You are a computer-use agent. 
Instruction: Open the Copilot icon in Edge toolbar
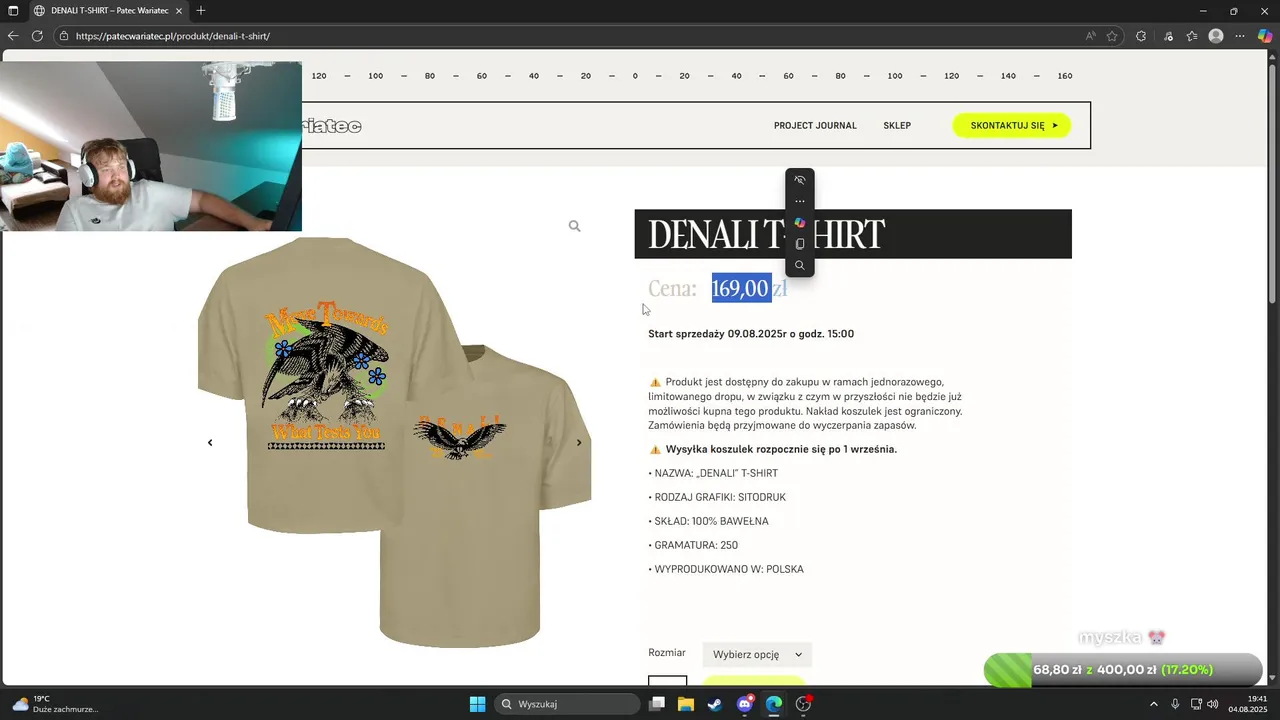pos(1265,36)
